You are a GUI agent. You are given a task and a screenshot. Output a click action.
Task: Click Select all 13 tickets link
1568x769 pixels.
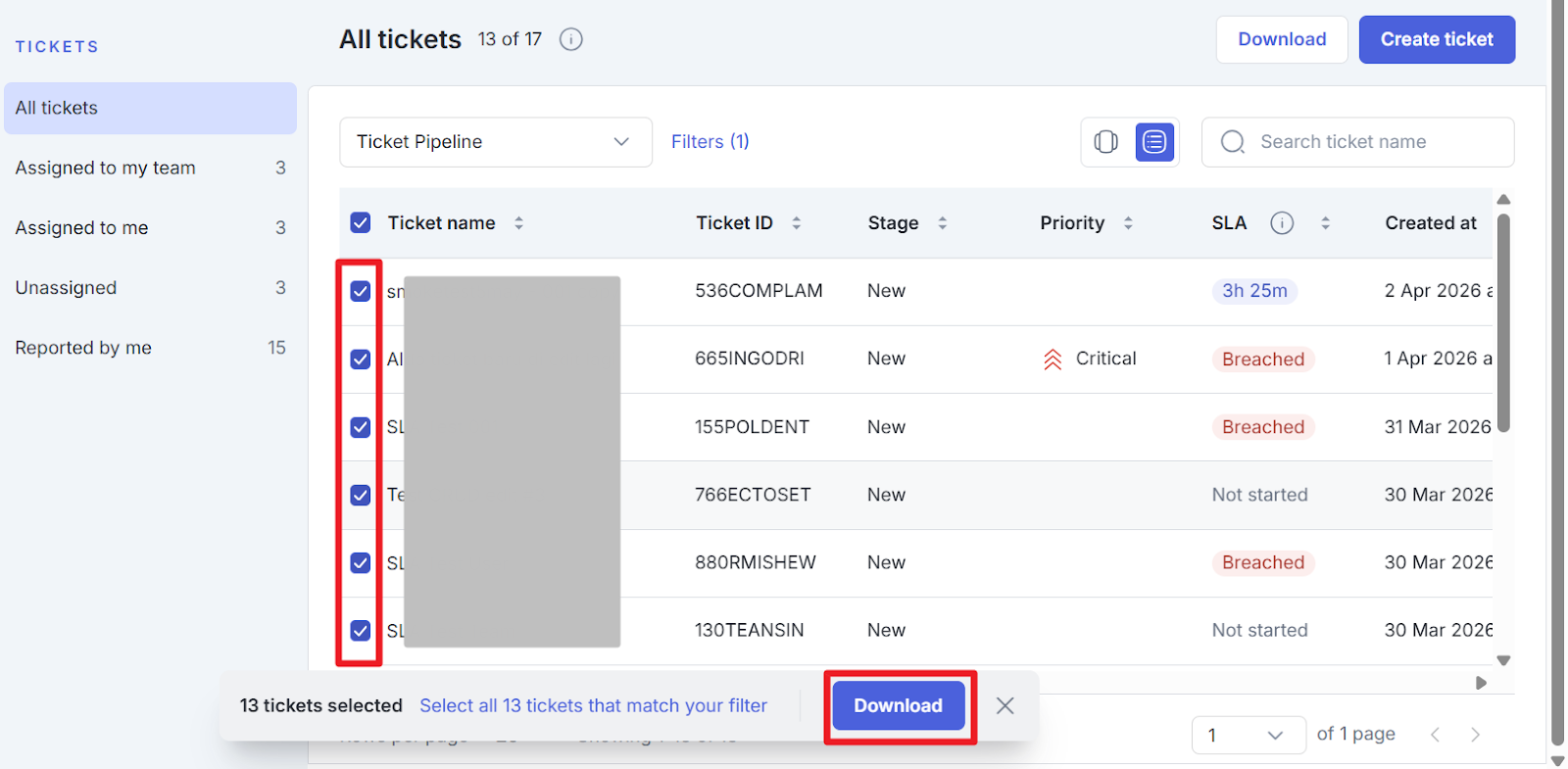pyautogui.click(x=593, y=705)
